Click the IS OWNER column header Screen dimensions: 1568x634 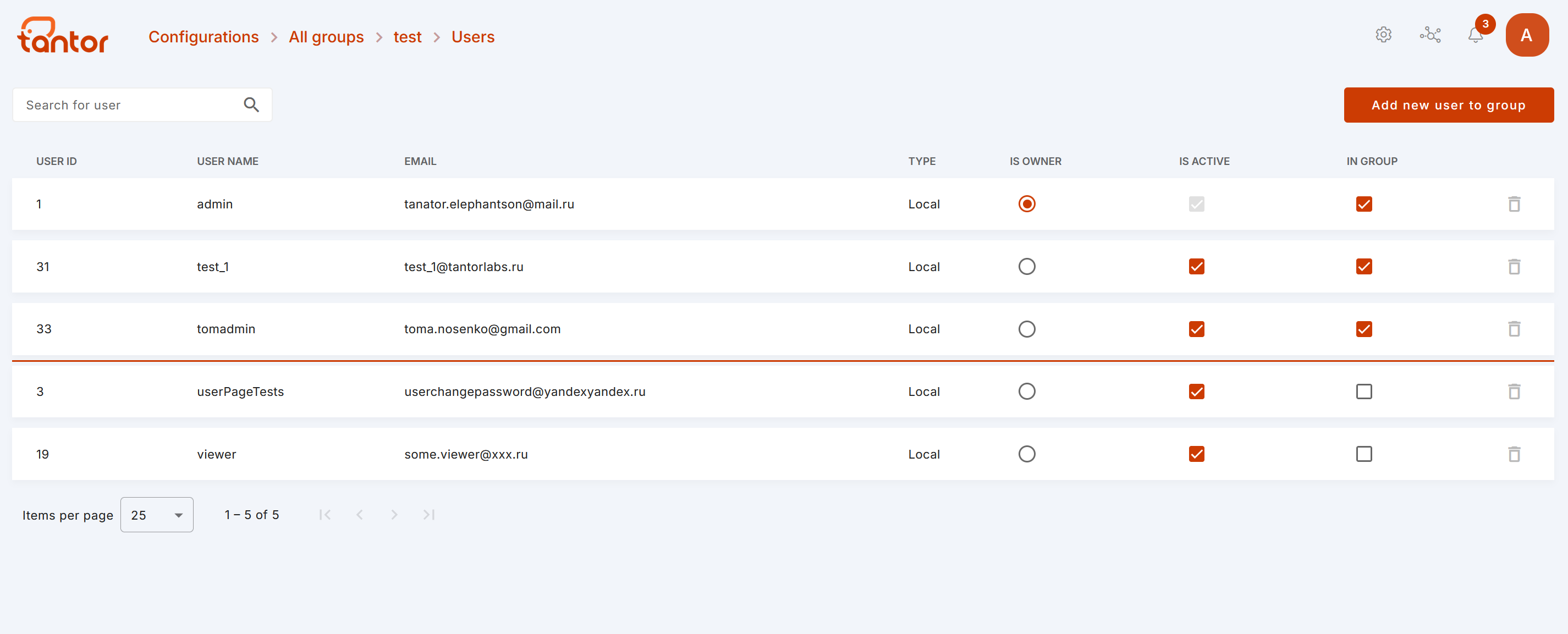pyautogui.click(x=1035, y=161)
